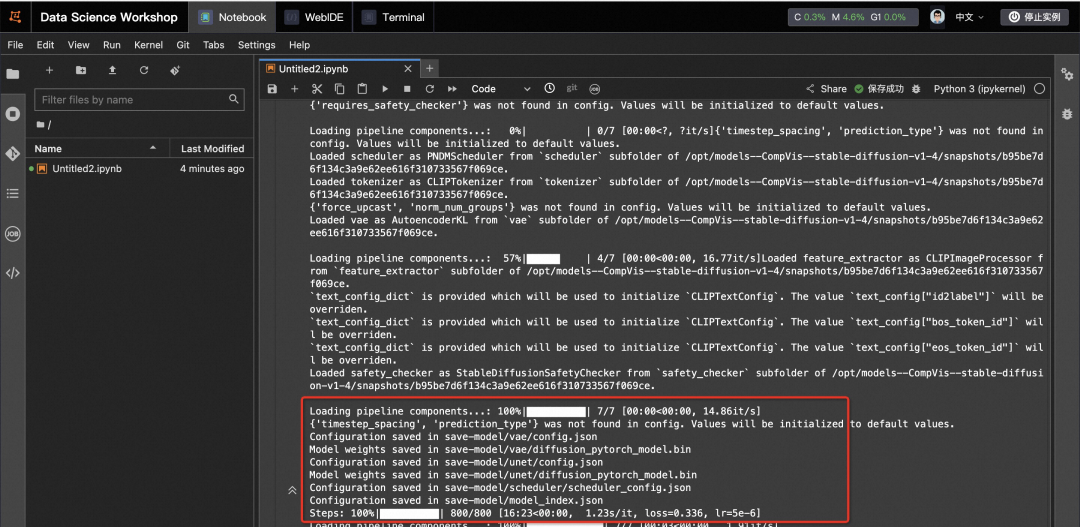Switch to the Notebook tab
This screenshot has height=527, width=1080.
click(232, 17)
